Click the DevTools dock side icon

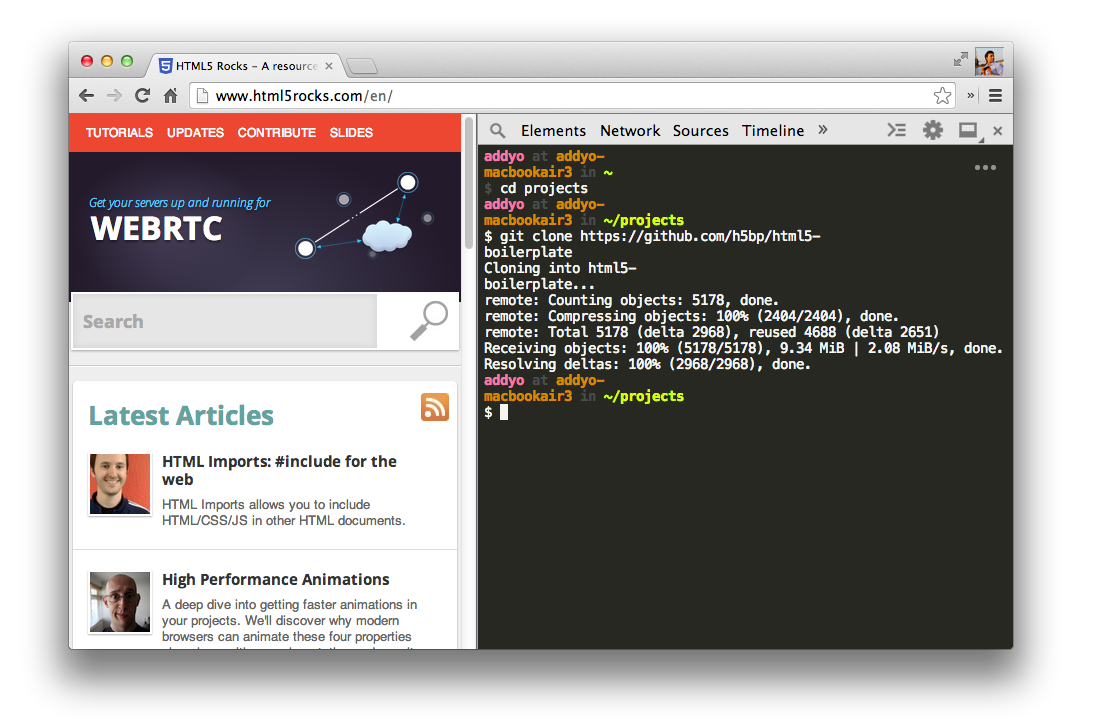click(967, 130)
